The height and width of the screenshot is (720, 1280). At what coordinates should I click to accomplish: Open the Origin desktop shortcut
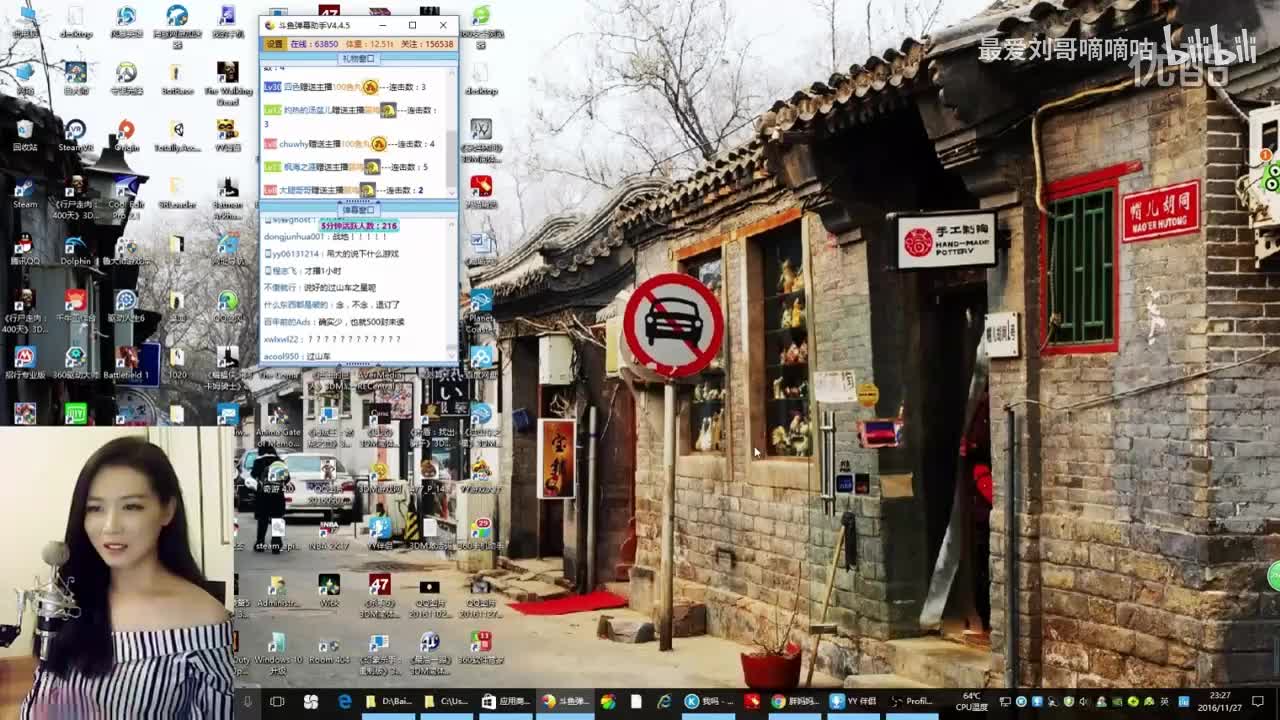pyautogui.click(x=126, y=135)
